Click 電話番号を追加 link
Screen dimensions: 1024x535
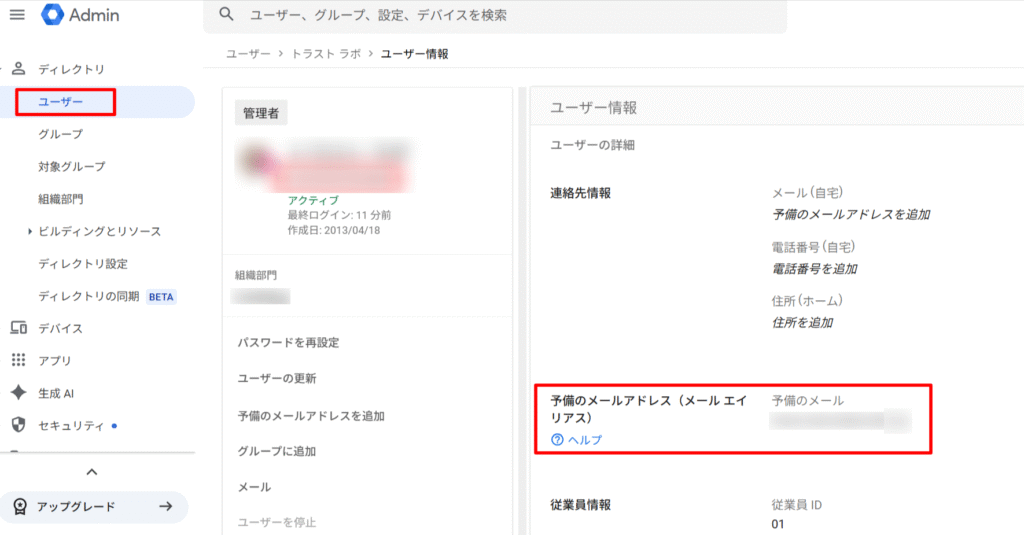[x=815, y=269]
